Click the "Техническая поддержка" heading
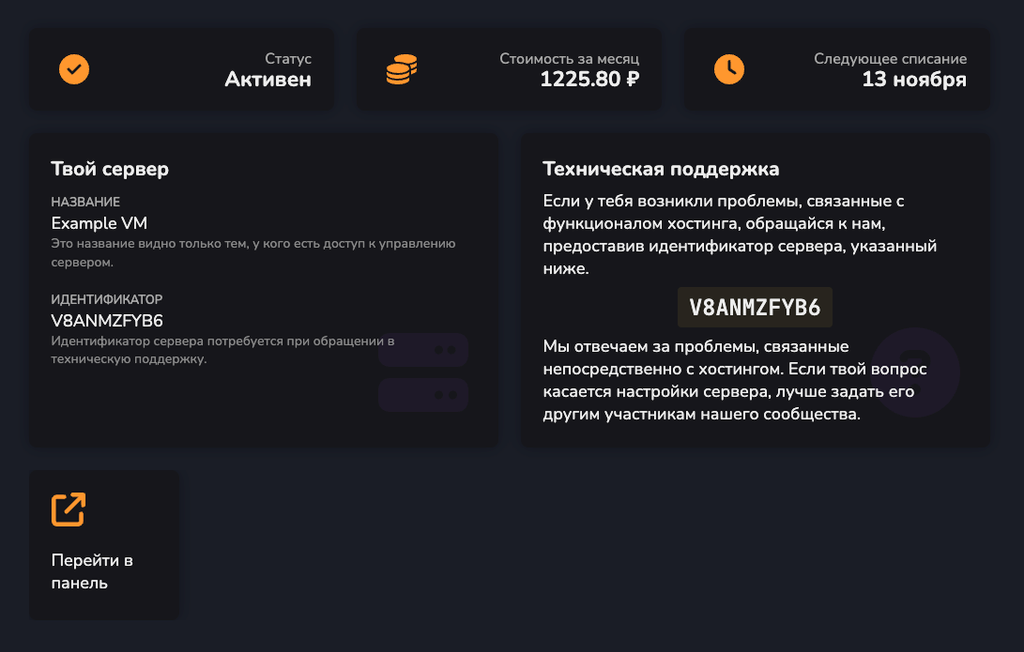Screen dimensions: 1024x652 661,169
